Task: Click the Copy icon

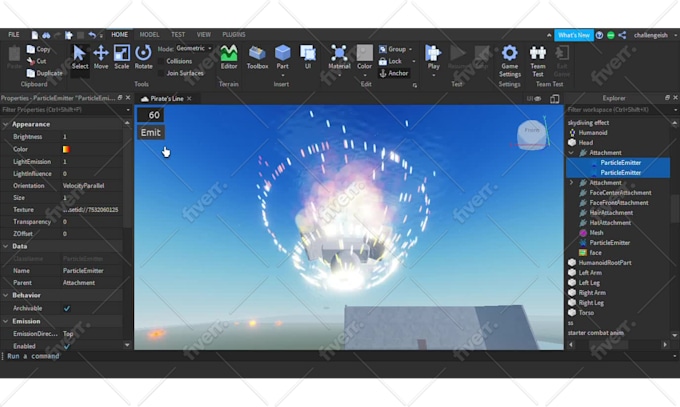Action: [31, 49]
